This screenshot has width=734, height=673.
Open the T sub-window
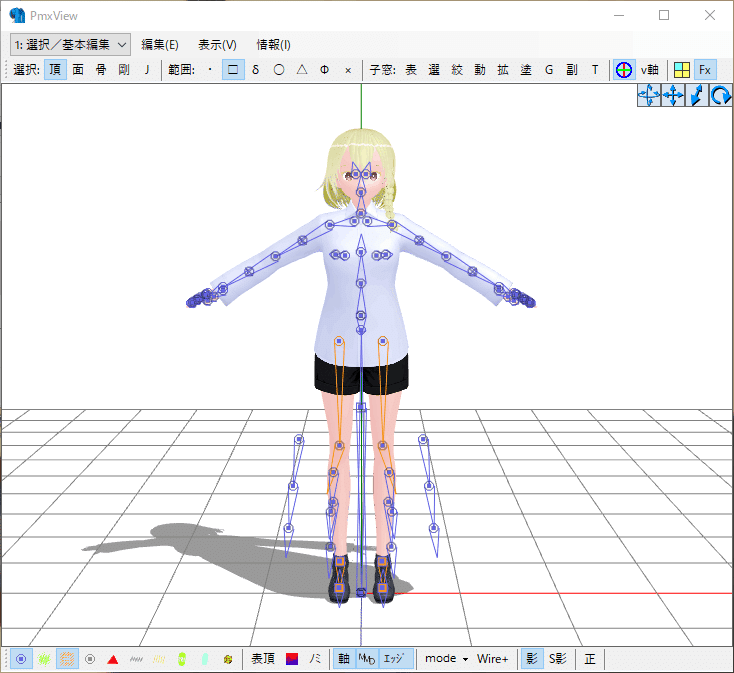595,70
